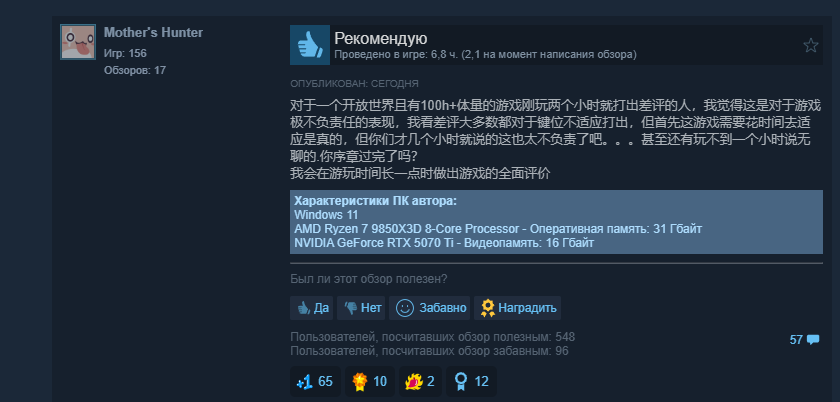Click the Наградить award button
The width and height of the screenshot is (840, 402).
coord(518,308)
